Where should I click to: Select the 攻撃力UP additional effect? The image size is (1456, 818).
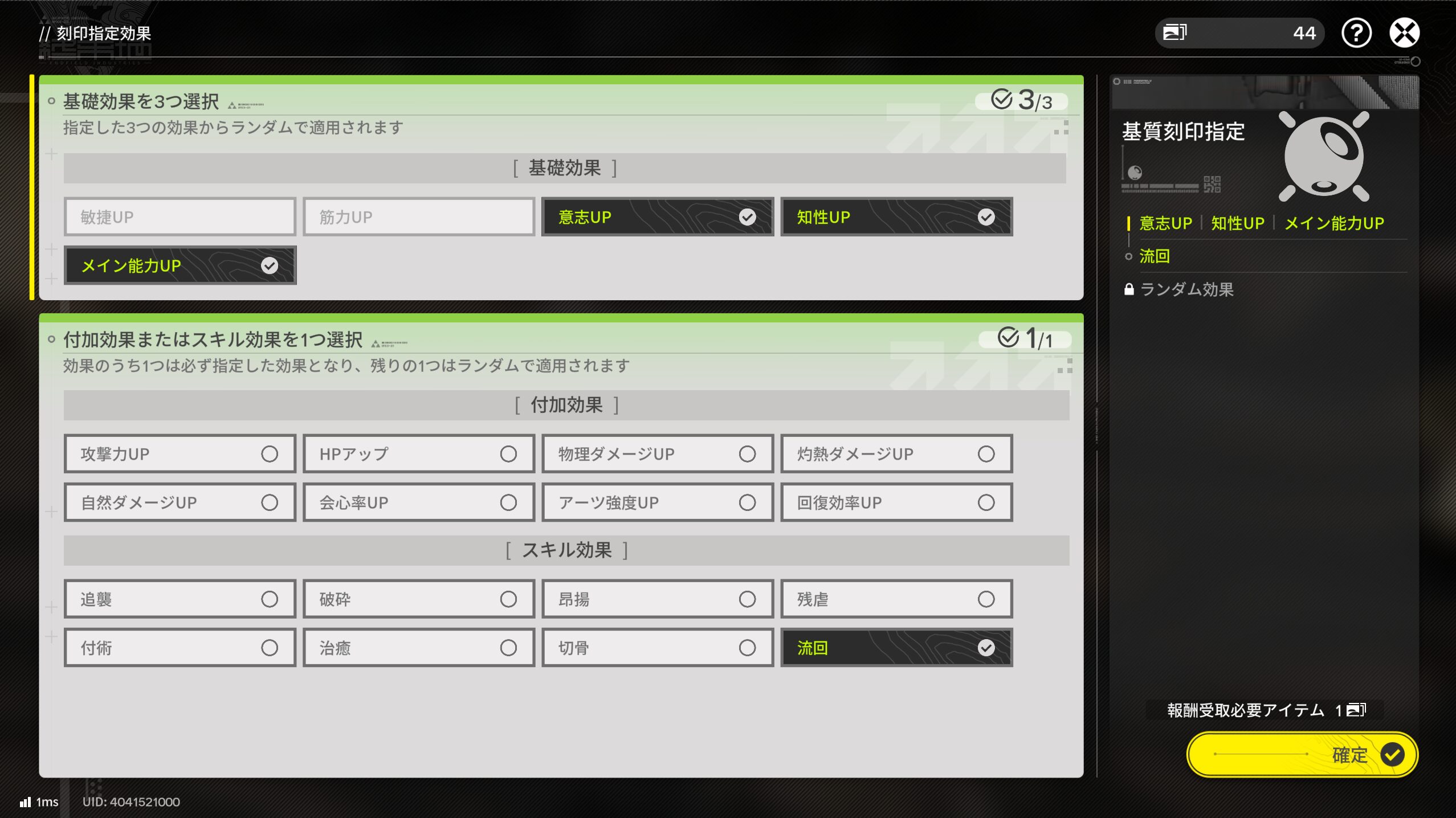(180, 454)
